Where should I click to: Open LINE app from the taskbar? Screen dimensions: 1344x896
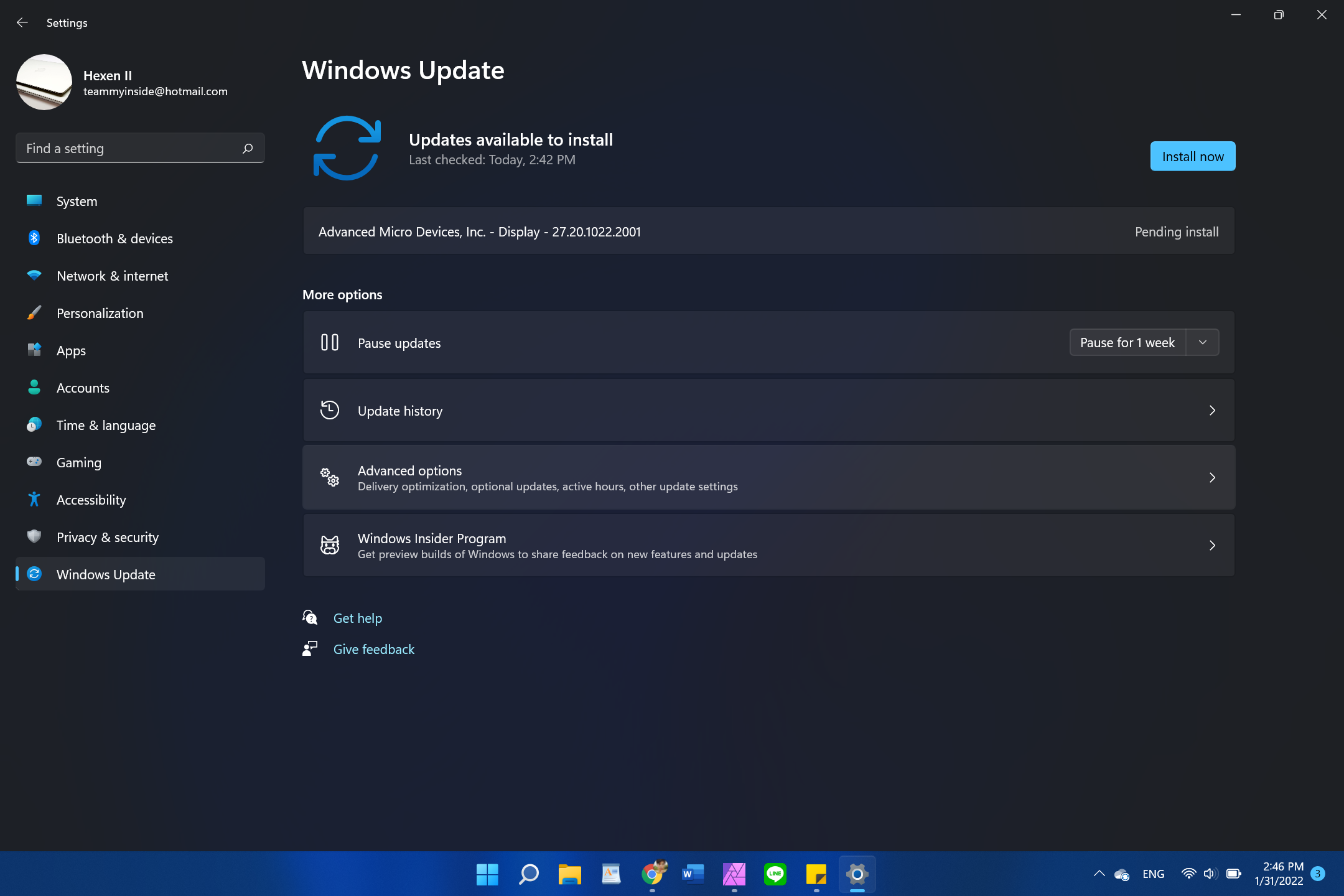[775, 874]
